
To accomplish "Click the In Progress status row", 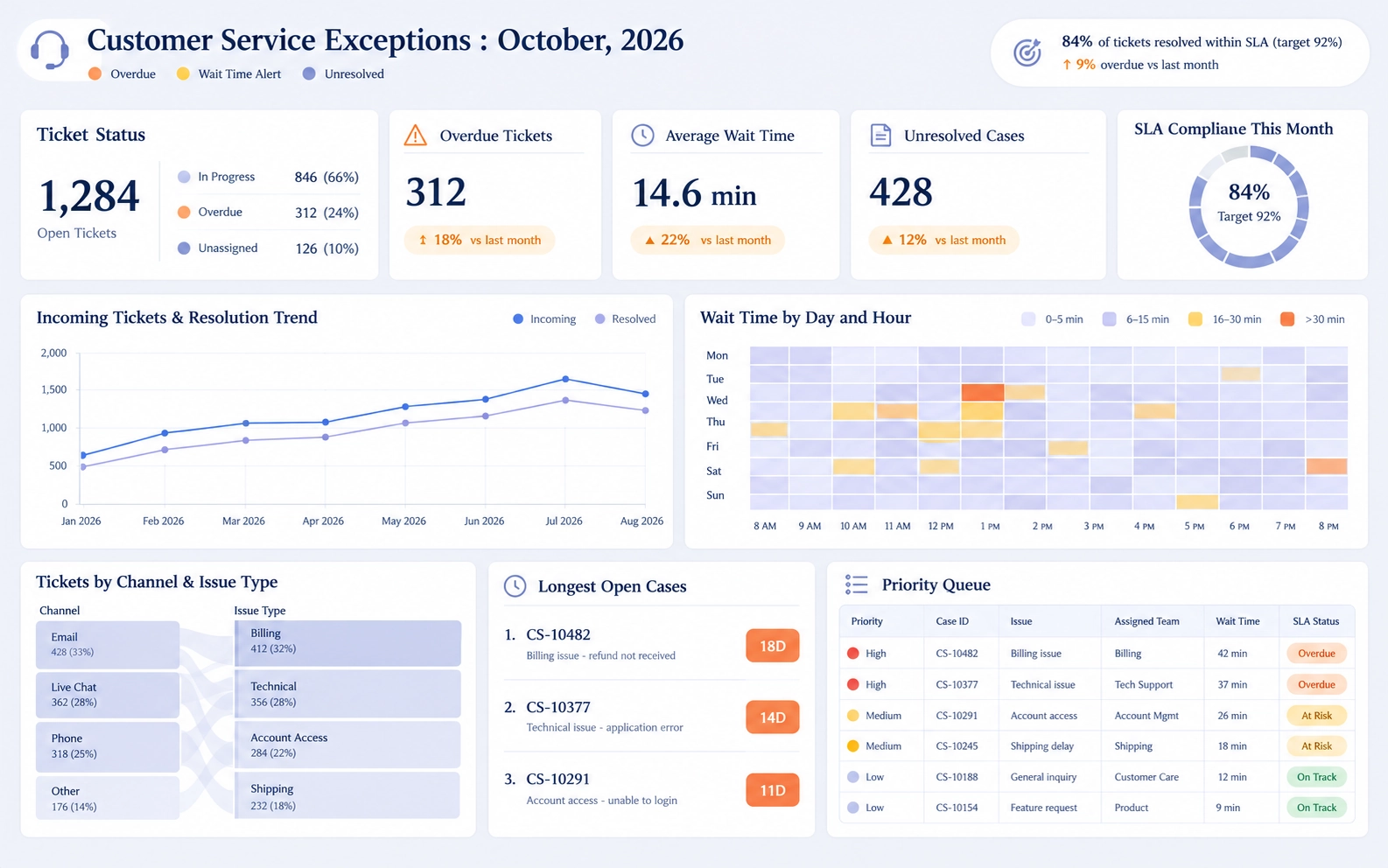I will (x=268, y=177).
